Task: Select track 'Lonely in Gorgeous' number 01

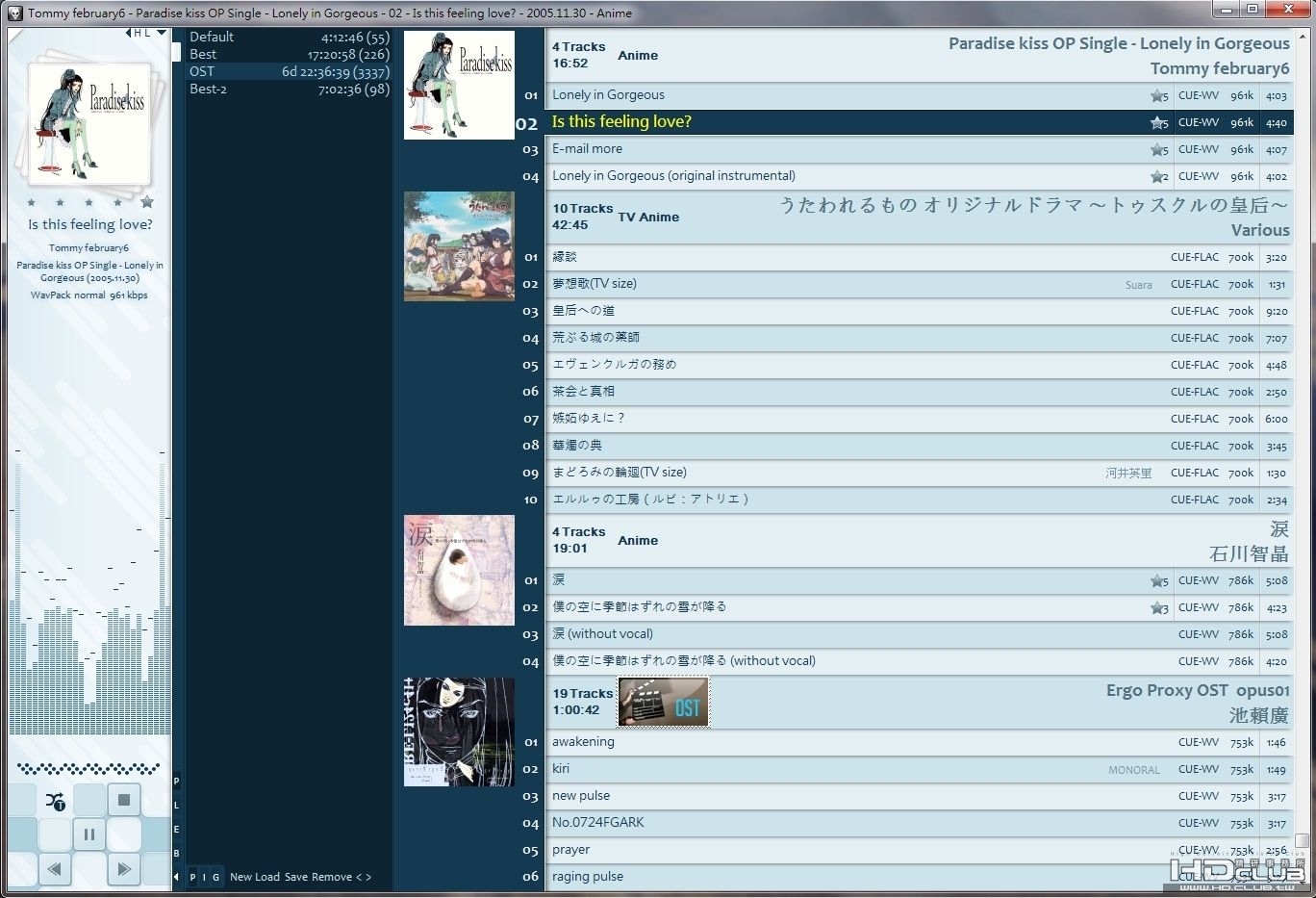Action: pos(919,95)
